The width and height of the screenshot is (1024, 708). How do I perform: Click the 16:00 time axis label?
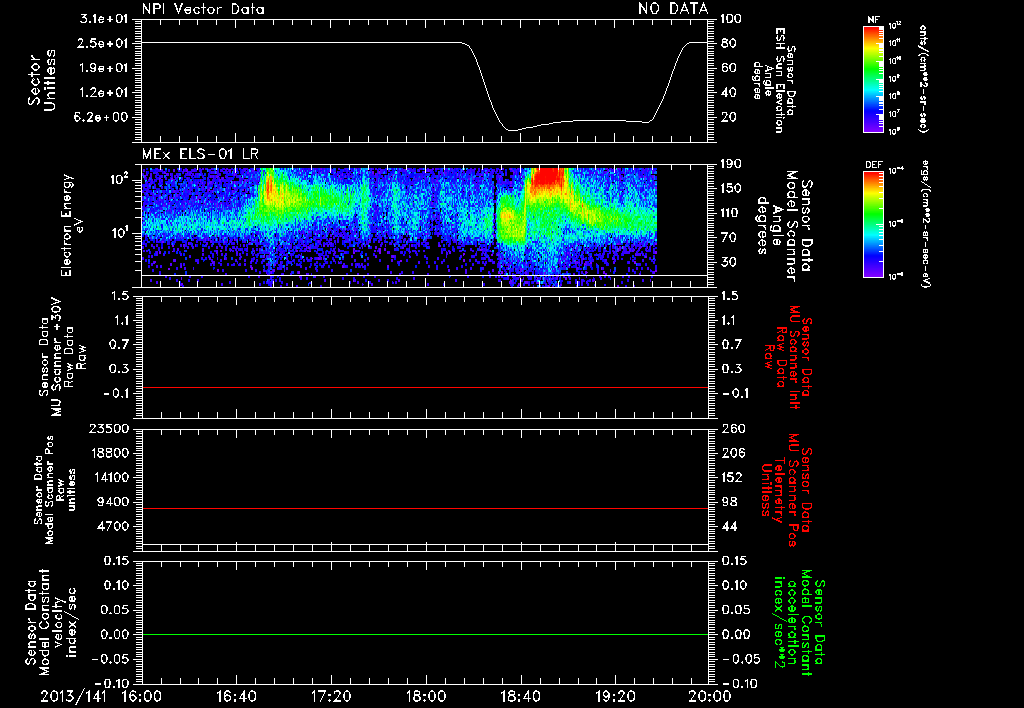click(x=142, y=696)
